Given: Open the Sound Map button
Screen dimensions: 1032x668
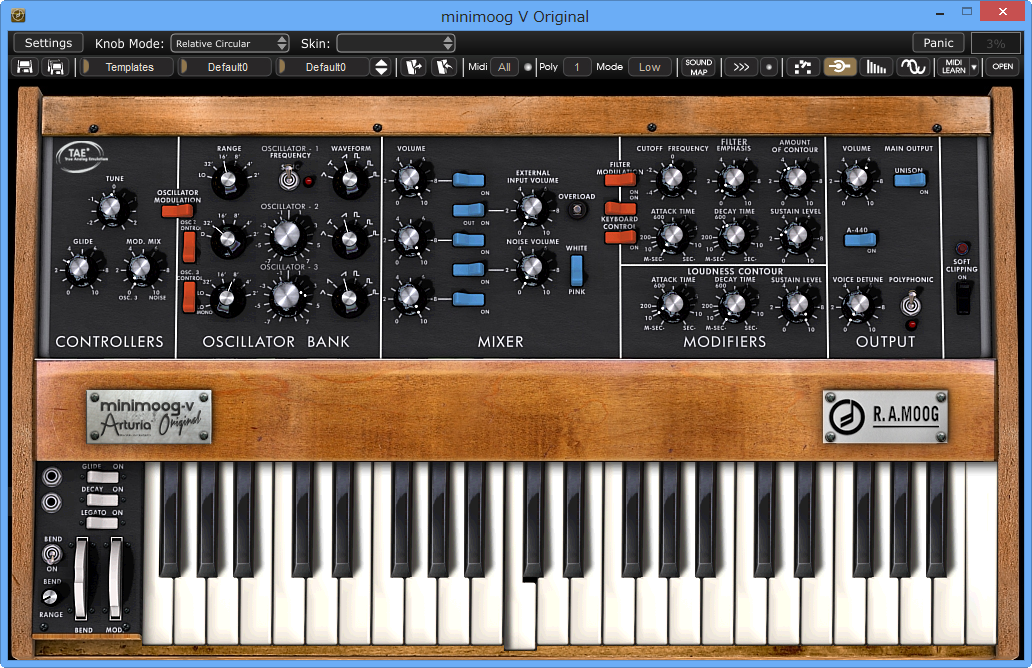Looking at the screenshot, I should tap(698, 67).
